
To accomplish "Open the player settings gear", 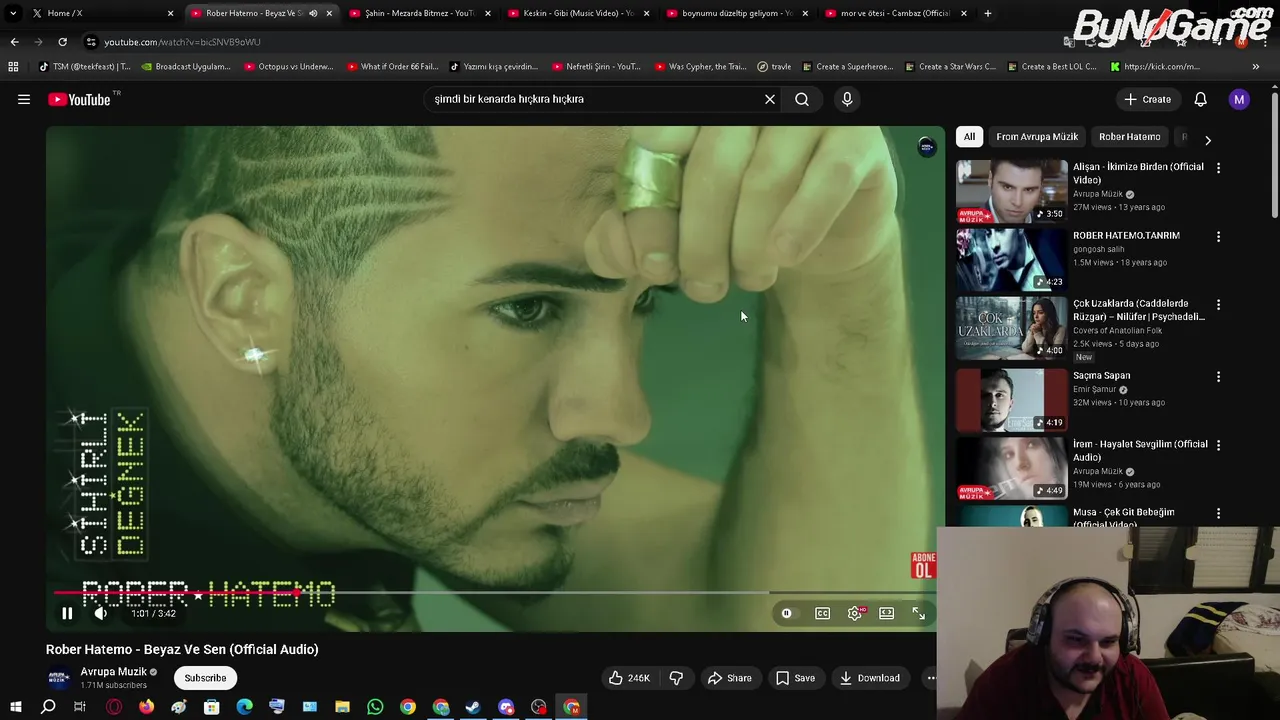I will 854,613.
